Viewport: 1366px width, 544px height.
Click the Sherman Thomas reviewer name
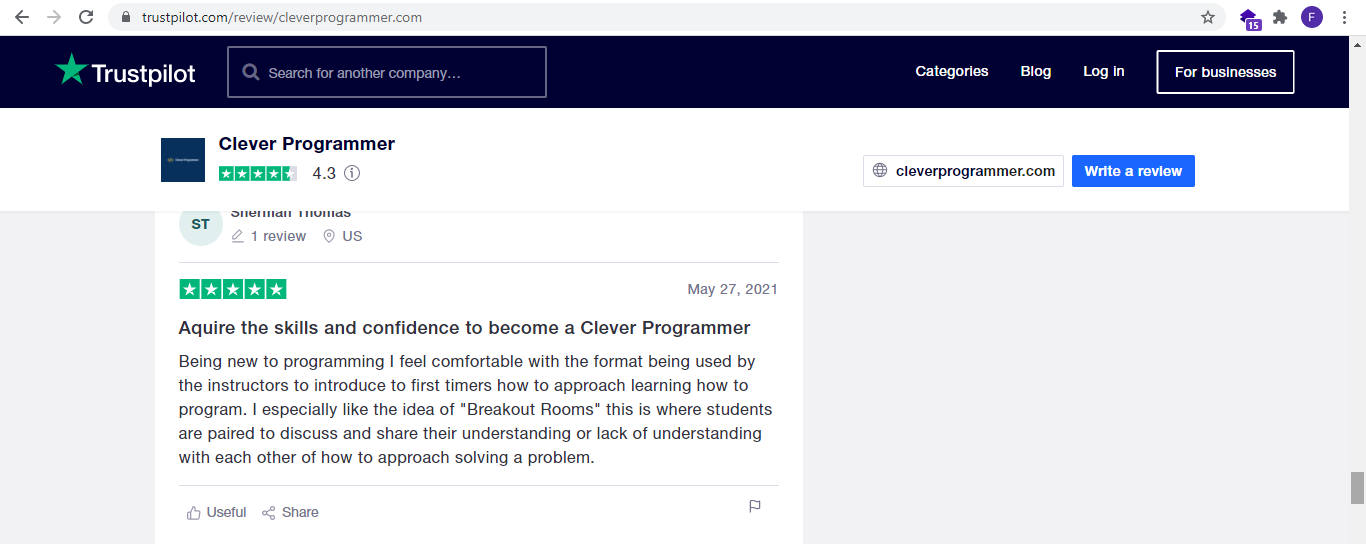291,213
